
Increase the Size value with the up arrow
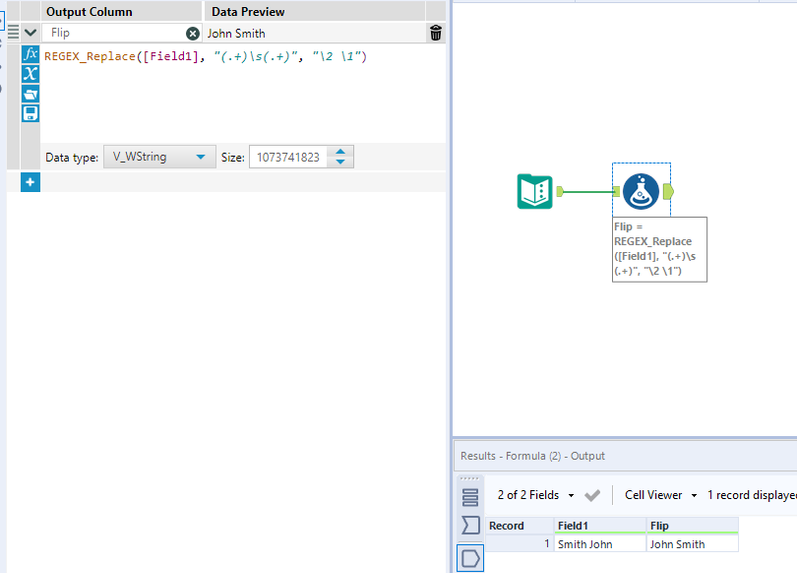341,152
